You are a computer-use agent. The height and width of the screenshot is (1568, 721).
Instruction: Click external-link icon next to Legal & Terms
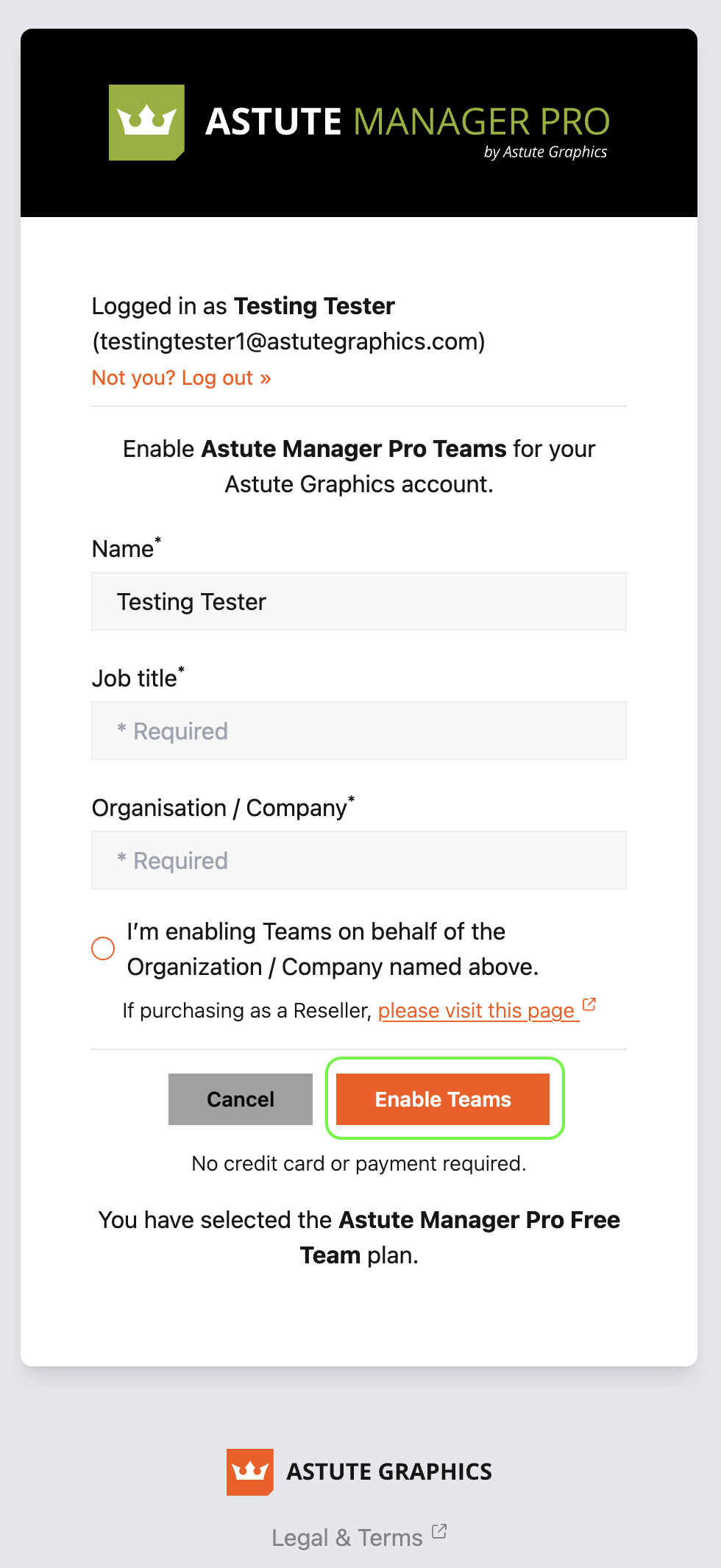tap(439, 1531)
